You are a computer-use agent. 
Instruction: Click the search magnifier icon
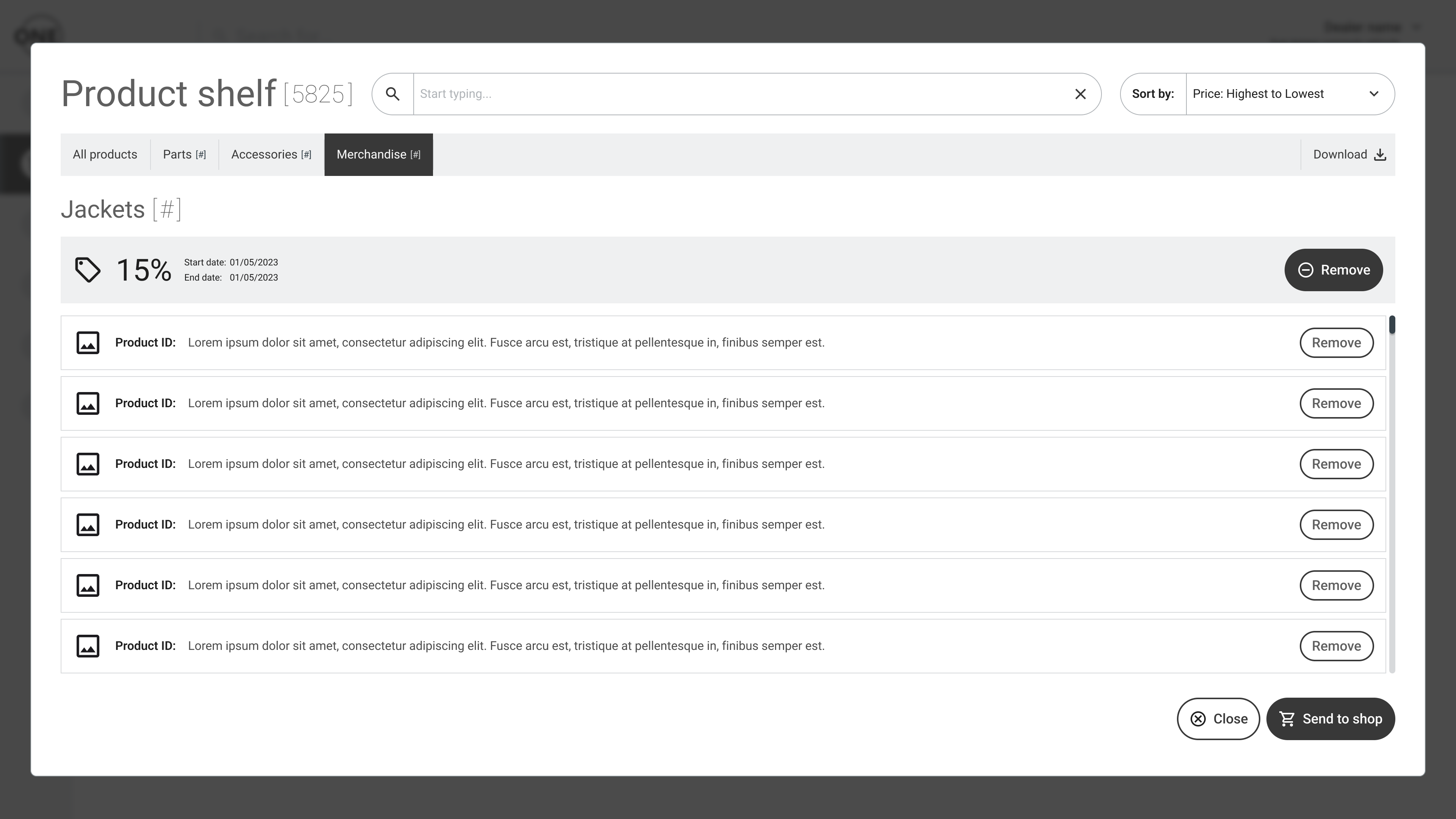pyautogui.click(x=392, y=94)
